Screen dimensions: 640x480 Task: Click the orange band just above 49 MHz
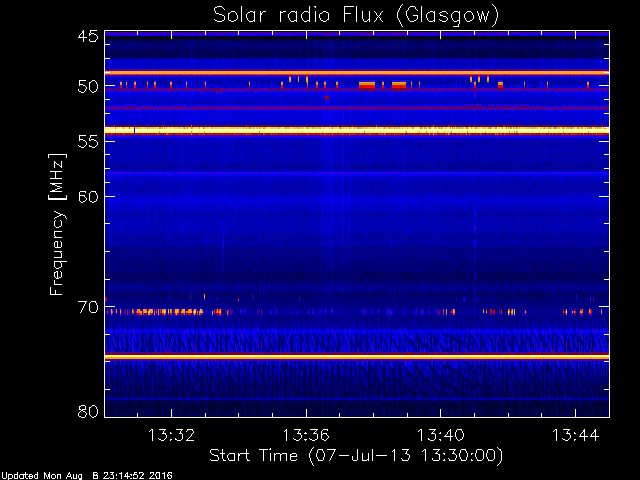pos(357,73)
